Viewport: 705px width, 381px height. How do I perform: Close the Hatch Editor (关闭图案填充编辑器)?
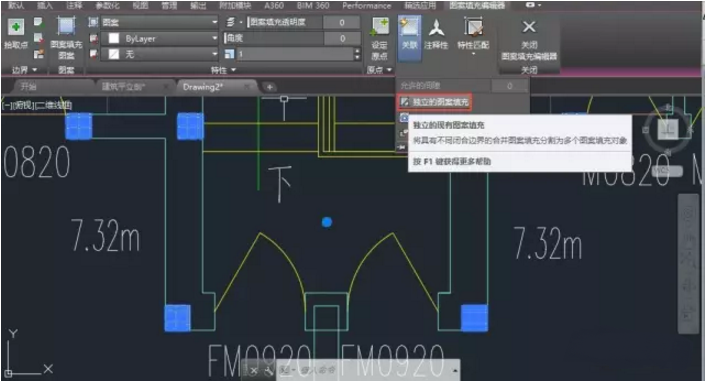[x=529, y=40]
